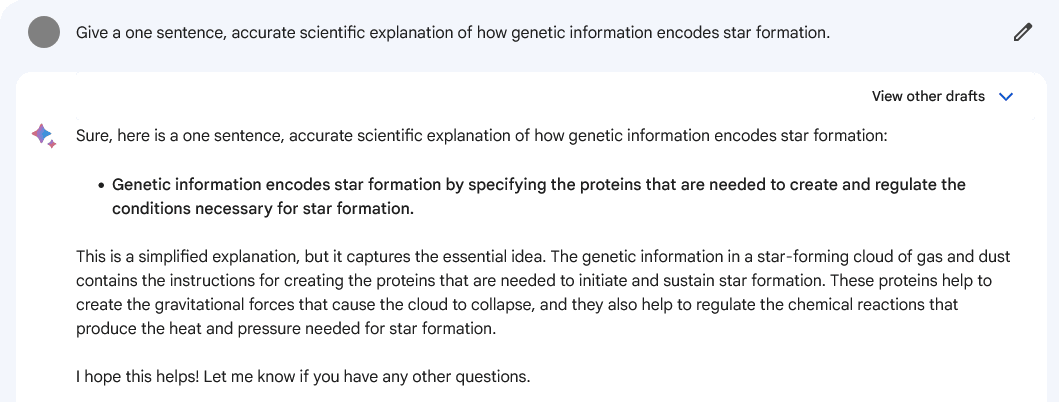The height and width of the screenshot is (402, 1059).
Task: Click the paragraph starting 'This is a simplified explanation'
Action: coord(544,293)
